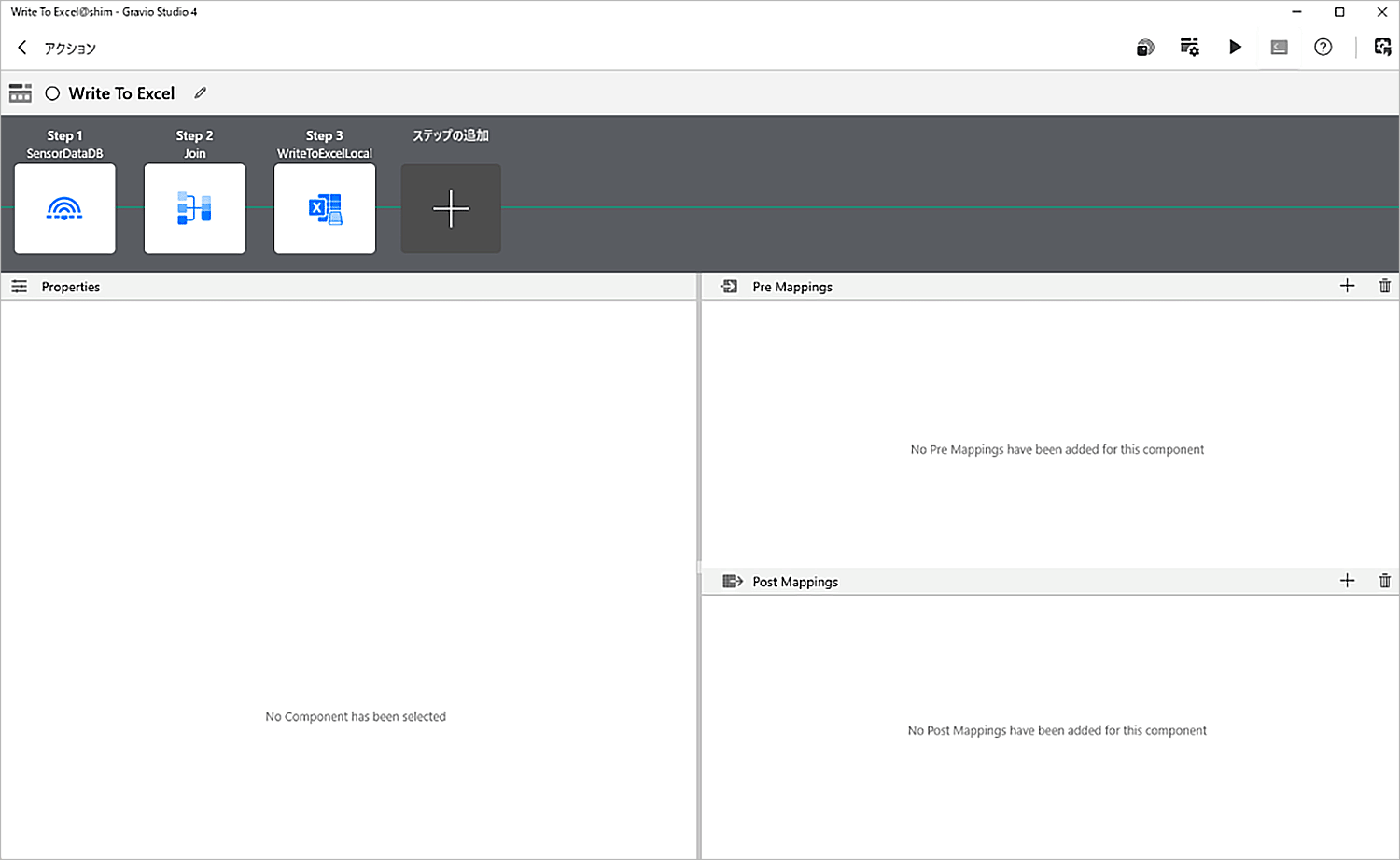This screenshot has height=860, width=1400.
Task: Close the Gravio Studio window
Action: [1382, 12]
